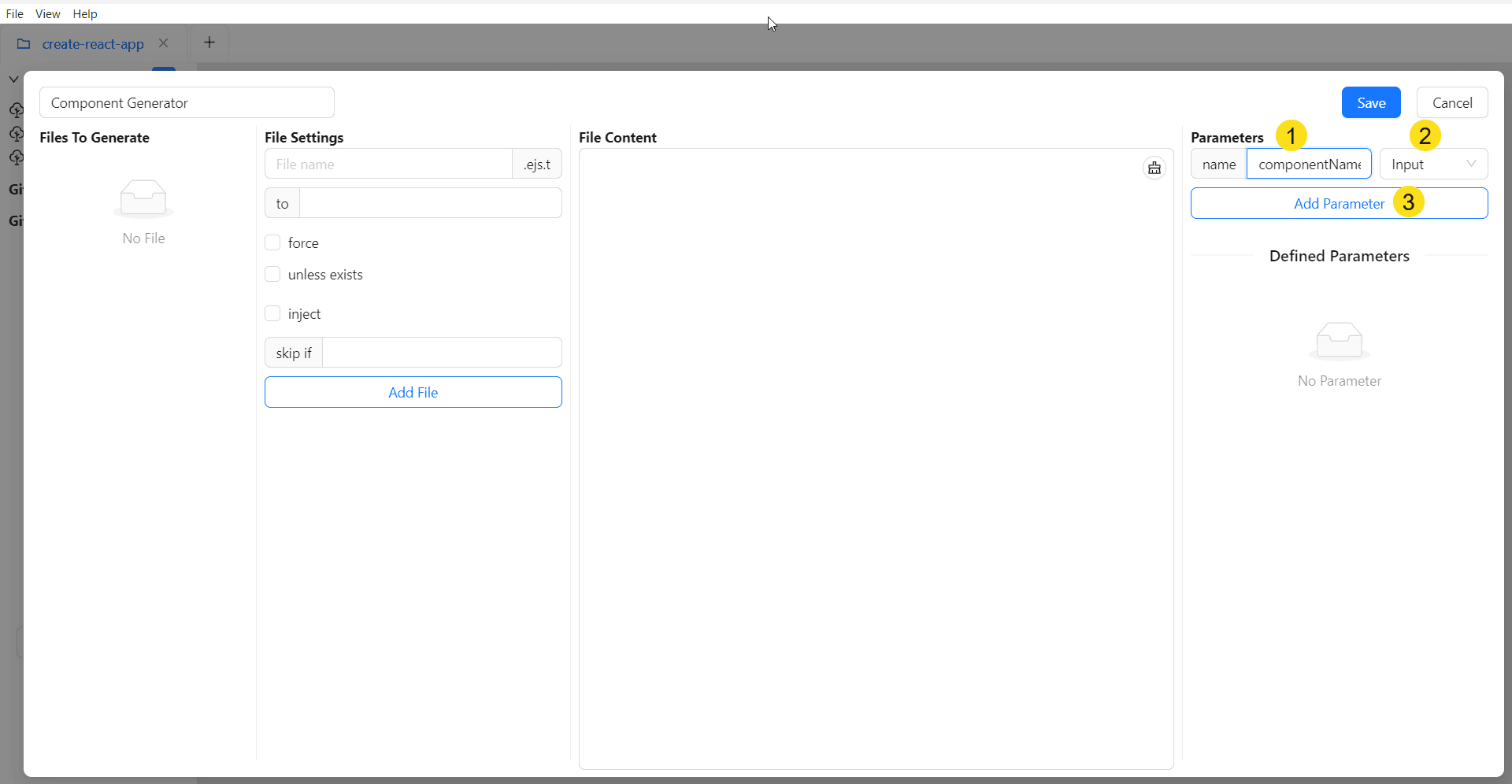
Task: Select the second tree icon in the sidebar
Action: click(17, 134)
